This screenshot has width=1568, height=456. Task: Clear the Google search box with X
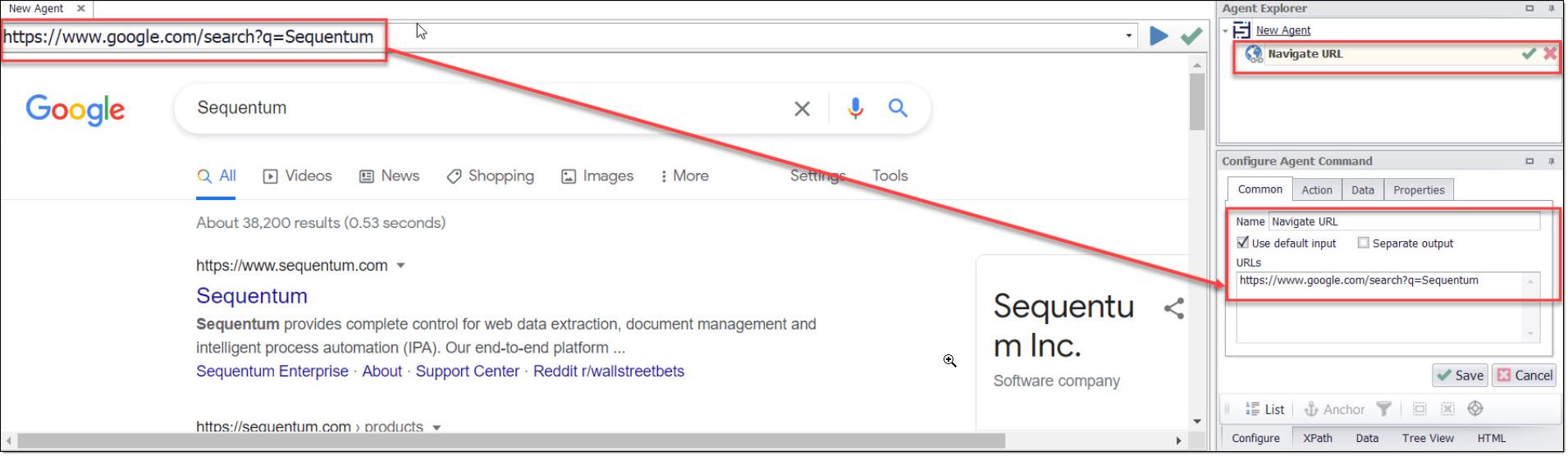[802, 108]
